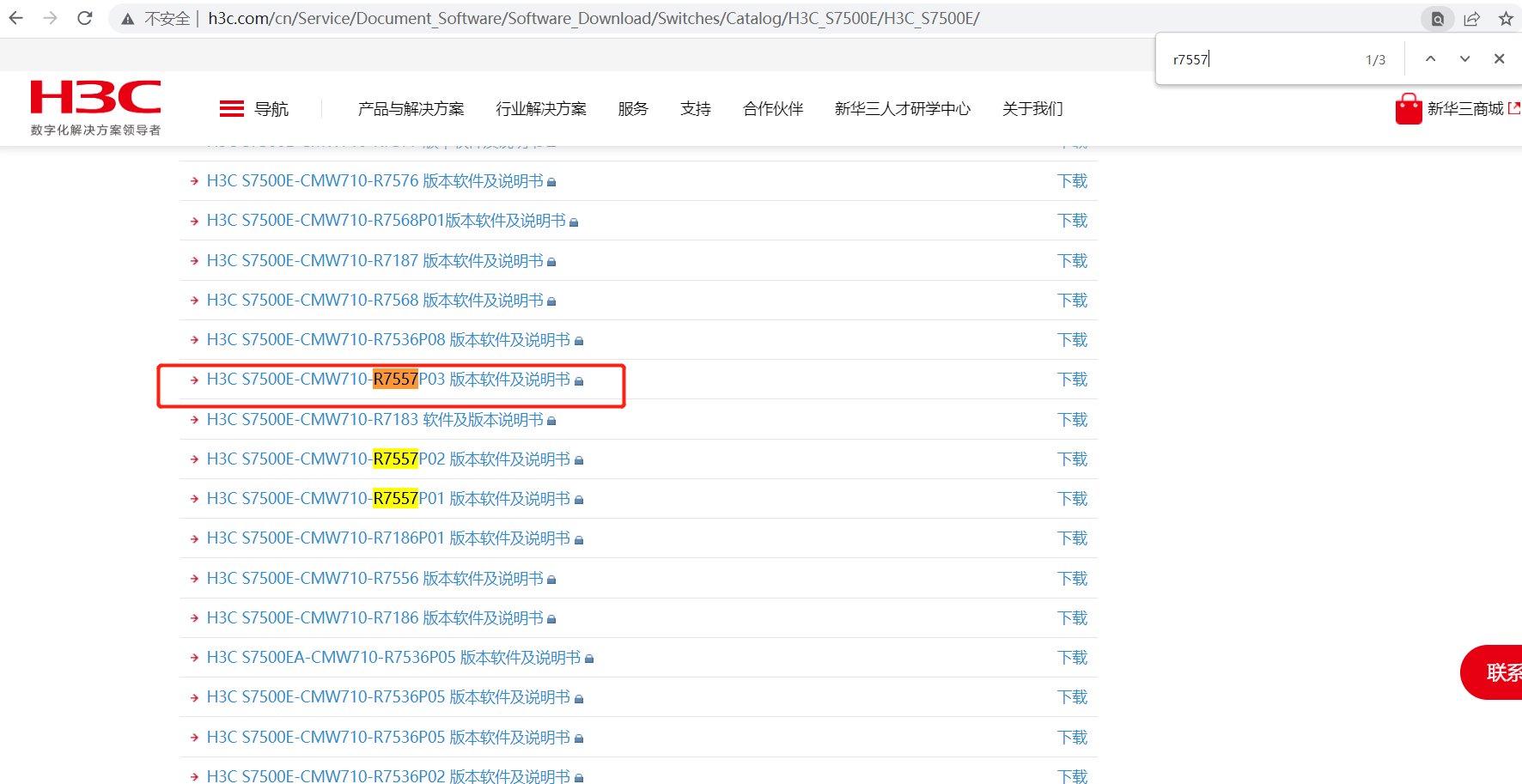This screenshot has width=1522, height=784.
Task: Click 下载 for the R7568P01 version
Action: click(1072, 221)
